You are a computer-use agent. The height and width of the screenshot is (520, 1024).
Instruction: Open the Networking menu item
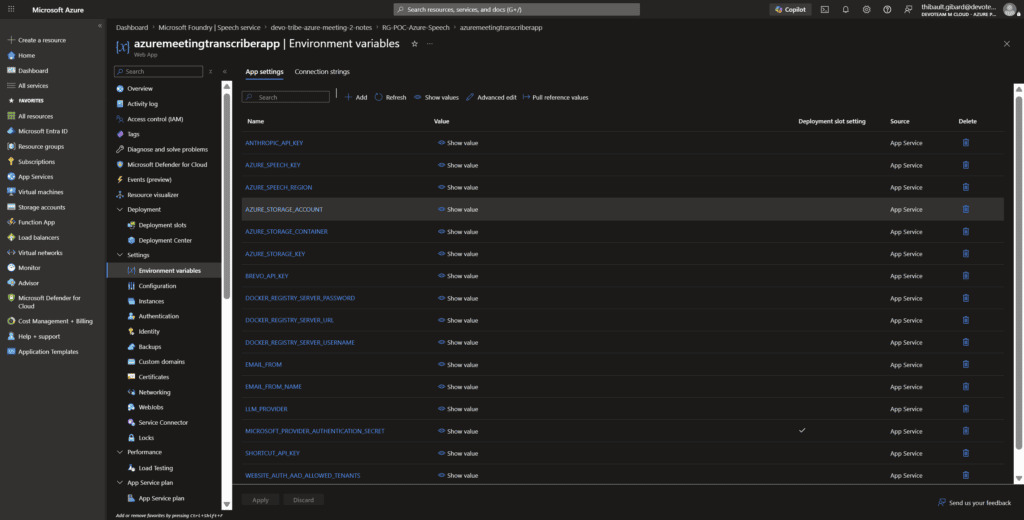[154, 392]
